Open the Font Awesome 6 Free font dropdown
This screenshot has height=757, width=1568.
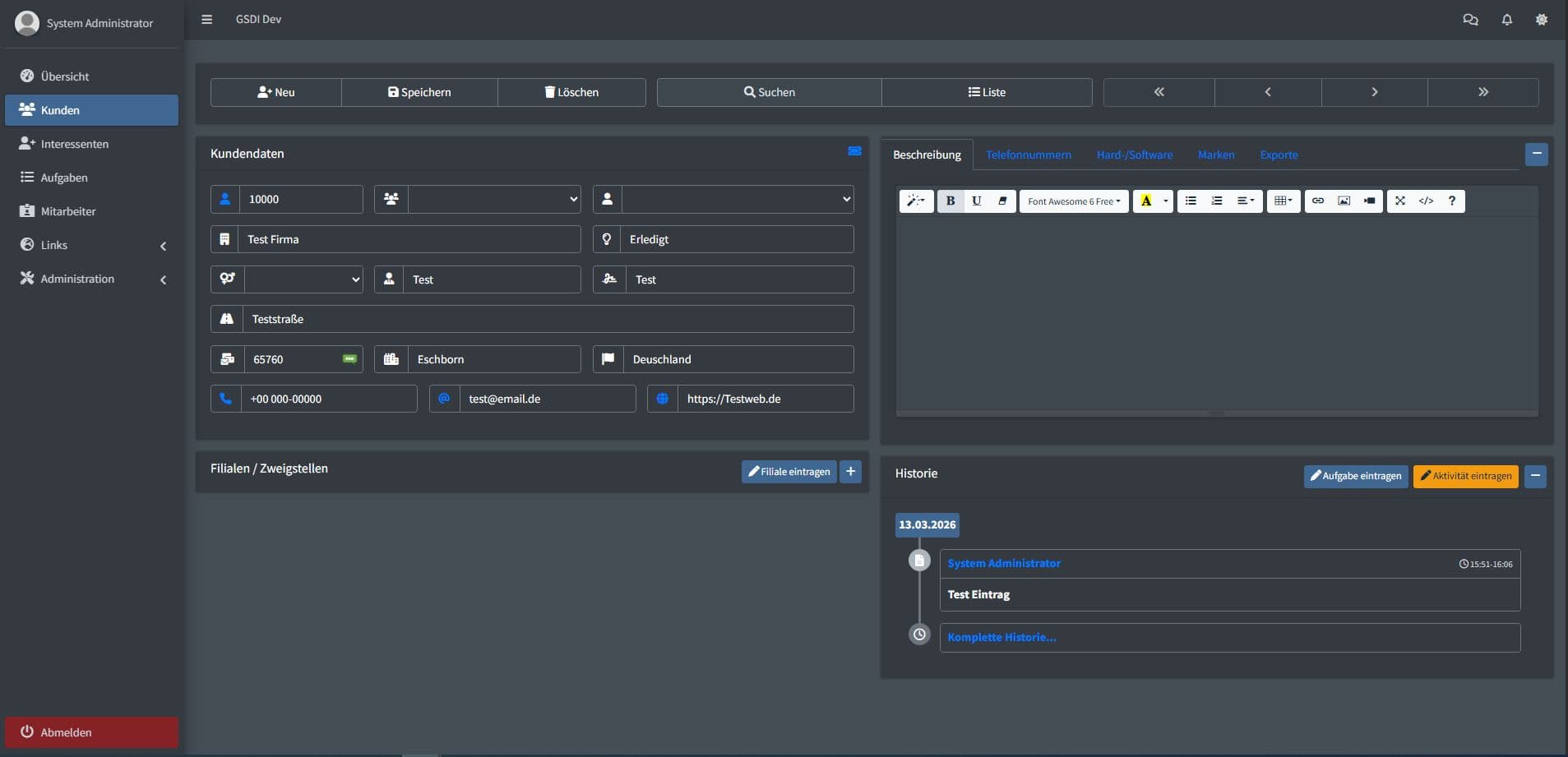[1074, 201]
